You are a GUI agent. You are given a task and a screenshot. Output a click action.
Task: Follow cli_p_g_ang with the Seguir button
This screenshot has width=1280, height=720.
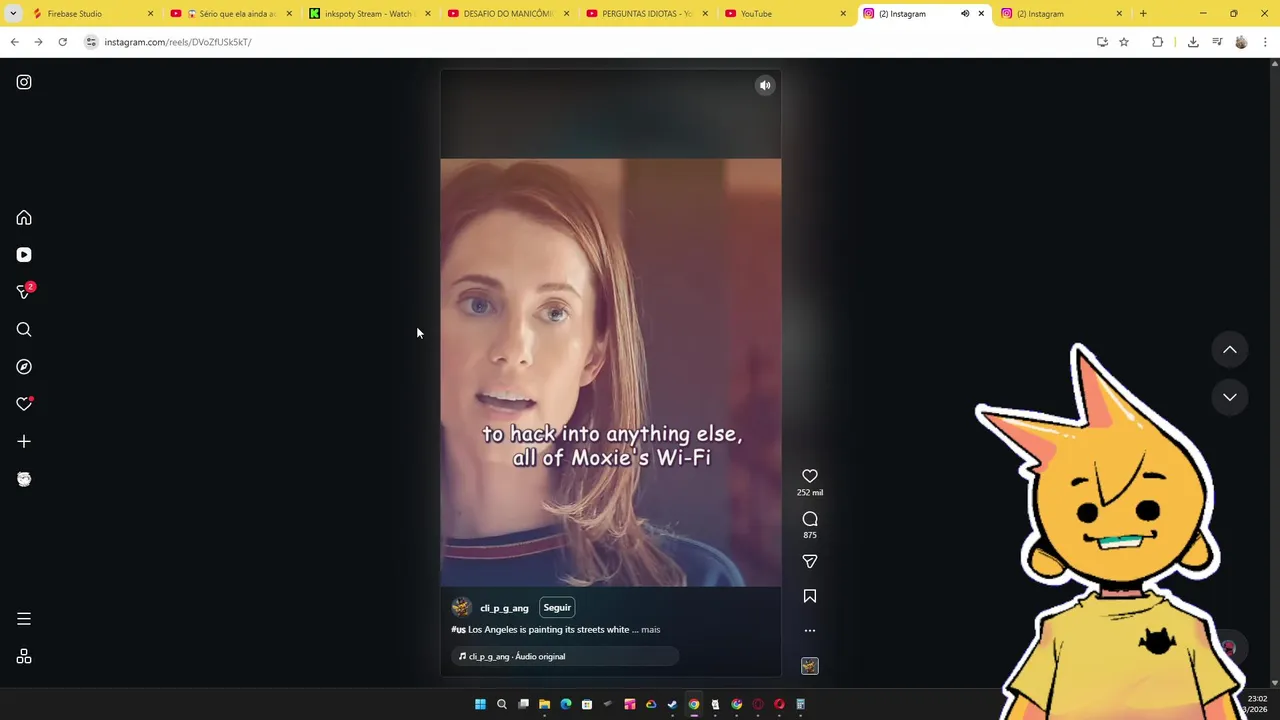pos(557,608)
